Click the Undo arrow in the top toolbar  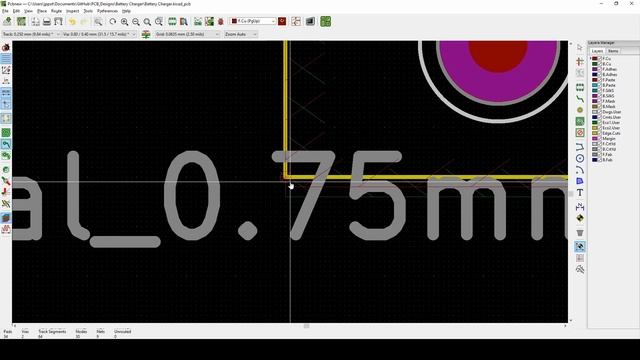point(72,22)
